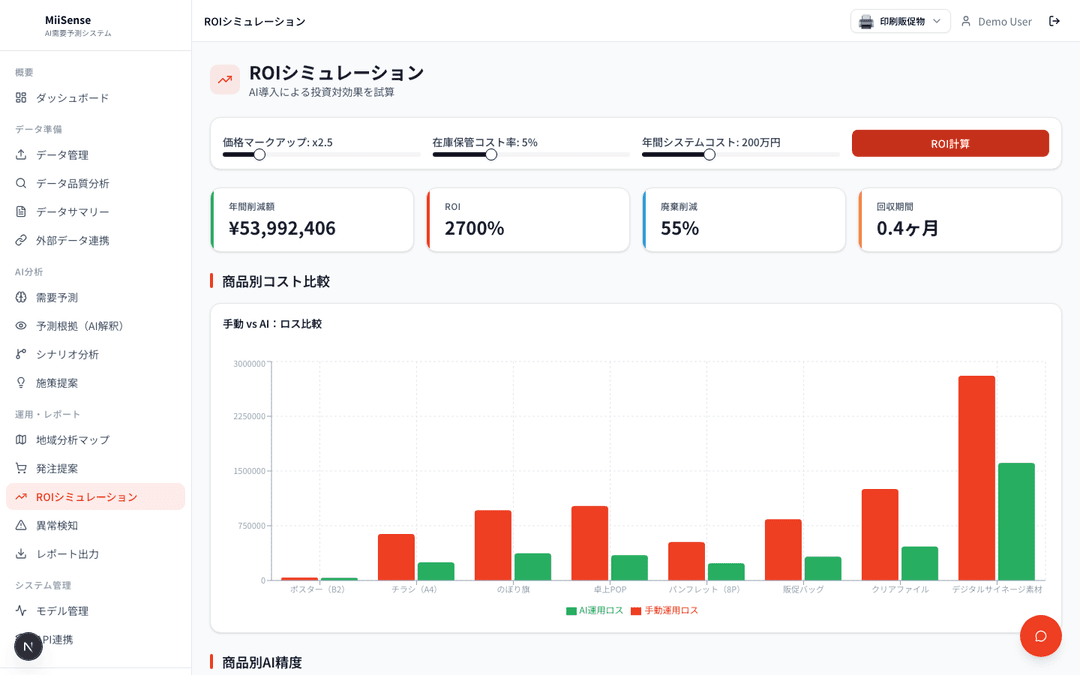This screenshot has height=675, width=1080.
Task: Toggle AI運用ロス legend entry
Action: coord(594,610)
